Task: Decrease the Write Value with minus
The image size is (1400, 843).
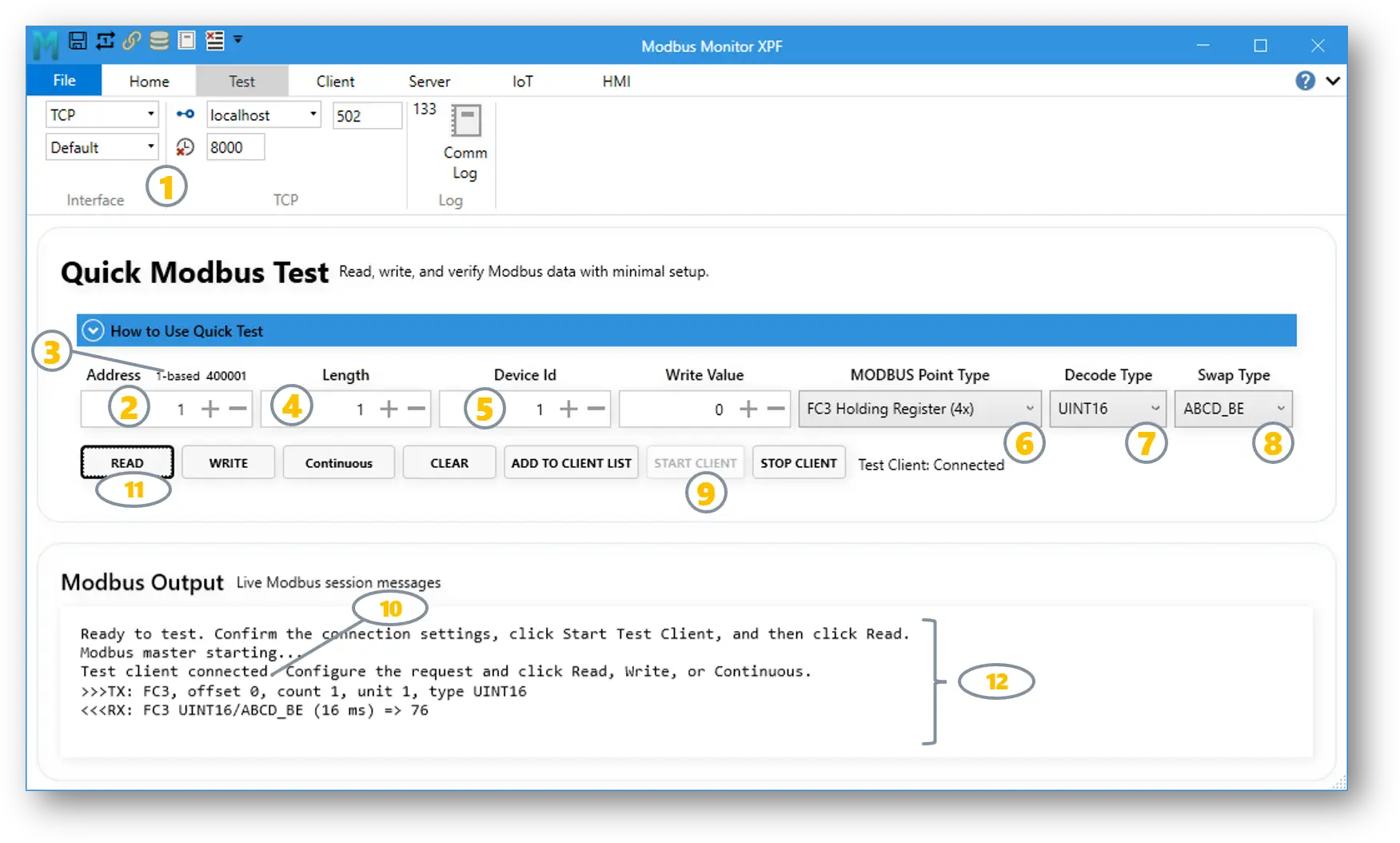Action: click(776, 410)
